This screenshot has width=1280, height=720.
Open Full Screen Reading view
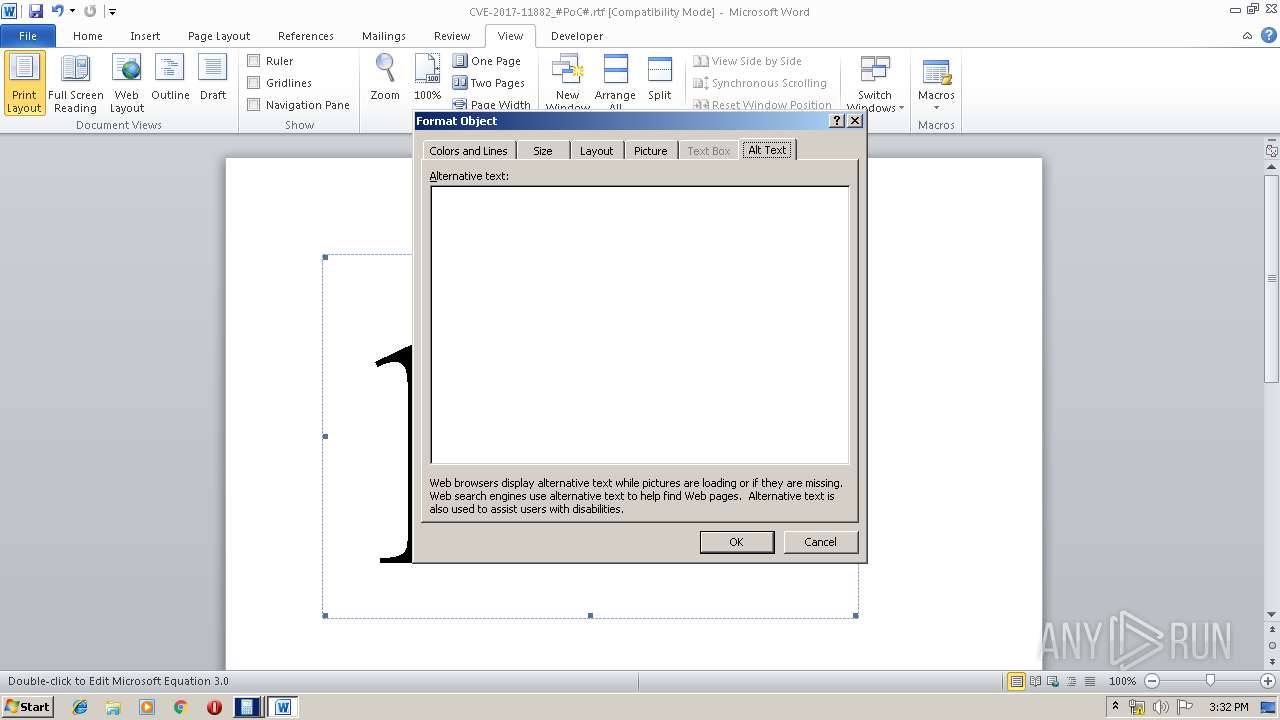coord(76,83)
